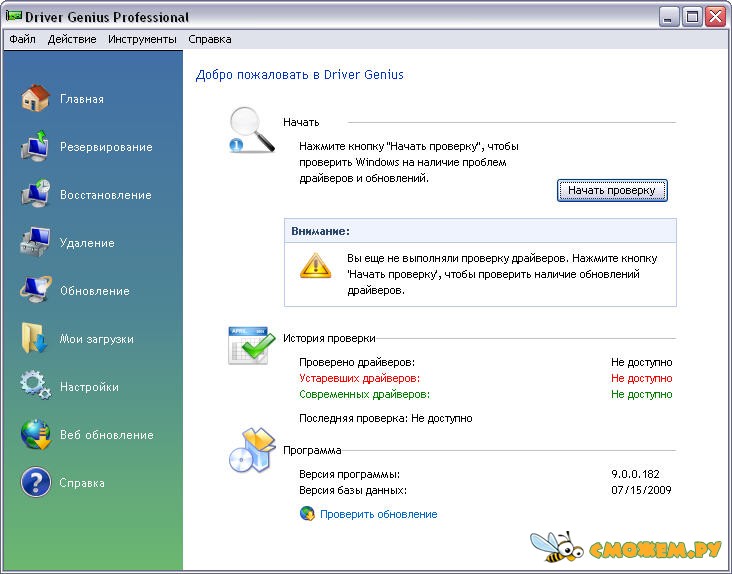Click the Удаление uninstall icon
The image size is (732, 574).
coord(35,242)
